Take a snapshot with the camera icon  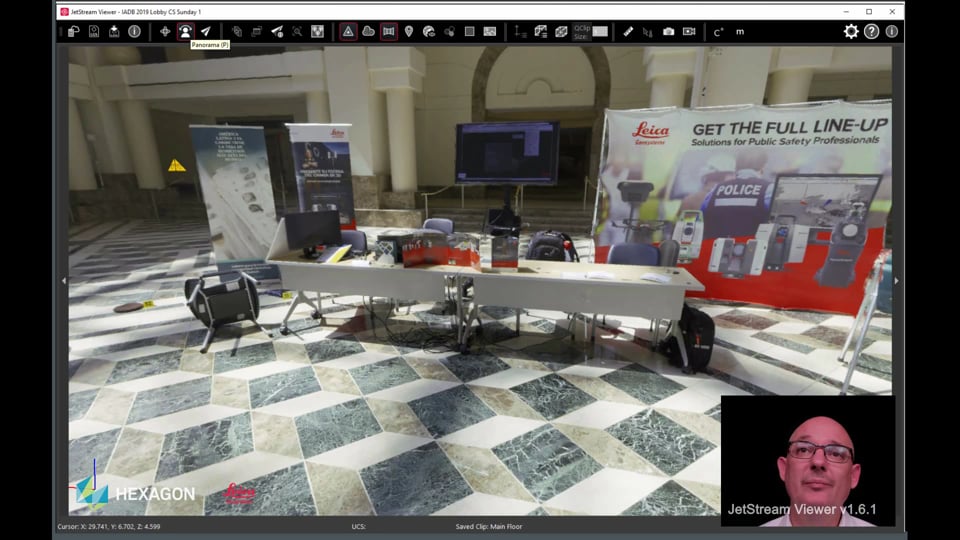click(668, 31)
